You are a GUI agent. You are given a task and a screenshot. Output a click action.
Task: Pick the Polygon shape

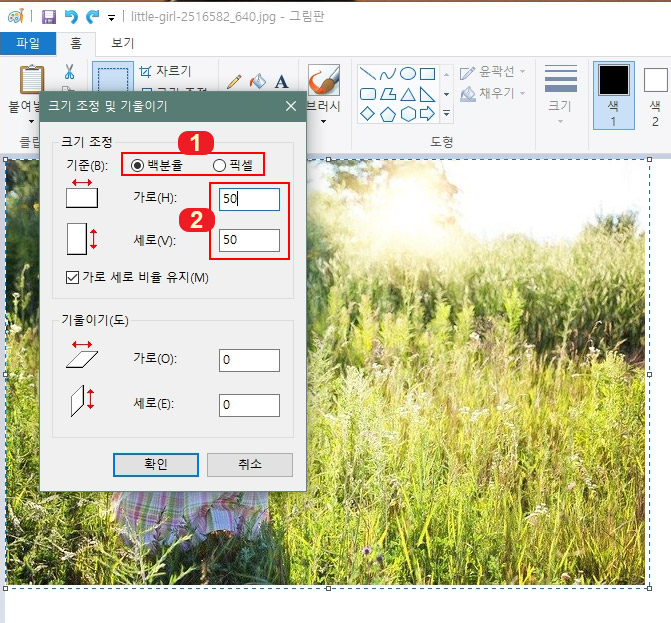coord(388,94)
